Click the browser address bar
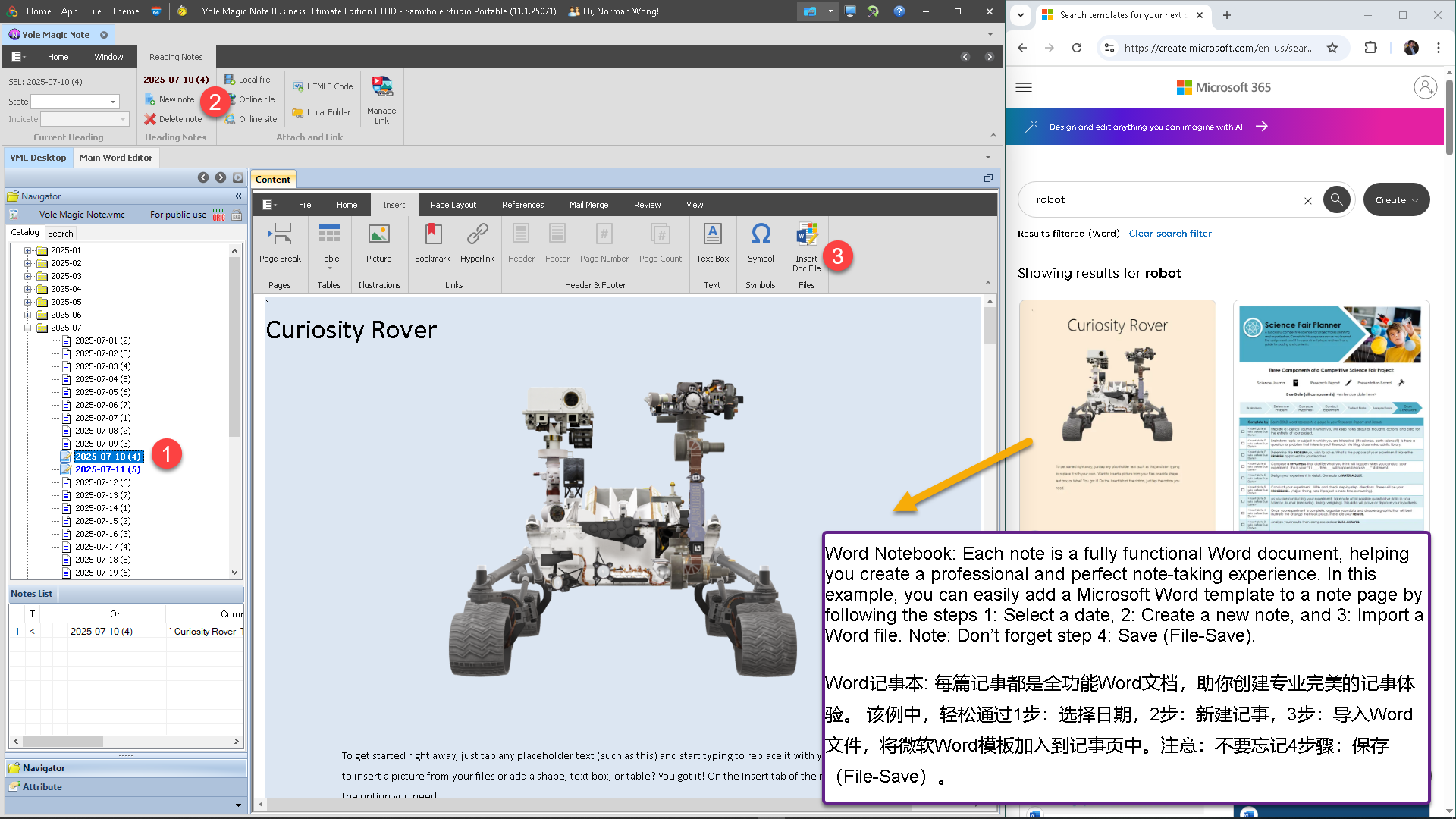The width and height of the screenshot is (1456, 819). pos(1219,48)
